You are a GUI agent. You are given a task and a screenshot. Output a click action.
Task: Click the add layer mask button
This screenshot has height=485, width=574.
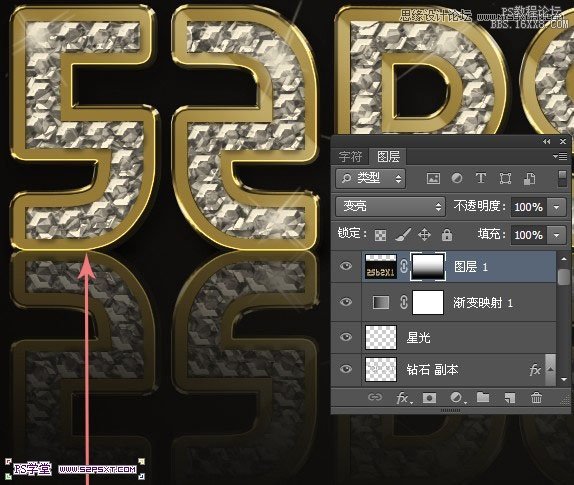click(x=429, y=398)
